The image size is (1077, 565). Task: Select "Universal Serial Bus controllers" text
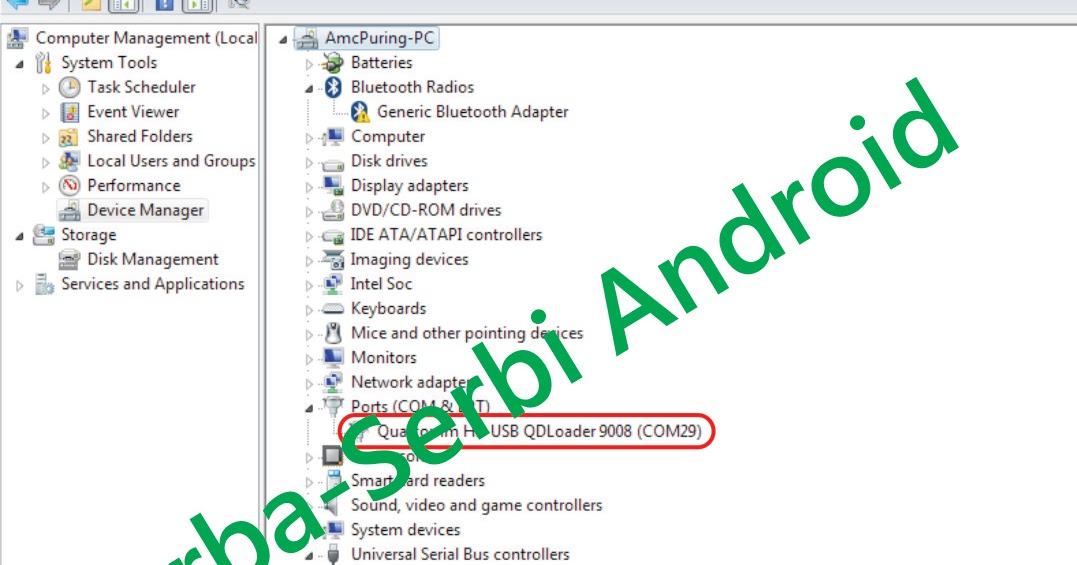tap(460, 555)
